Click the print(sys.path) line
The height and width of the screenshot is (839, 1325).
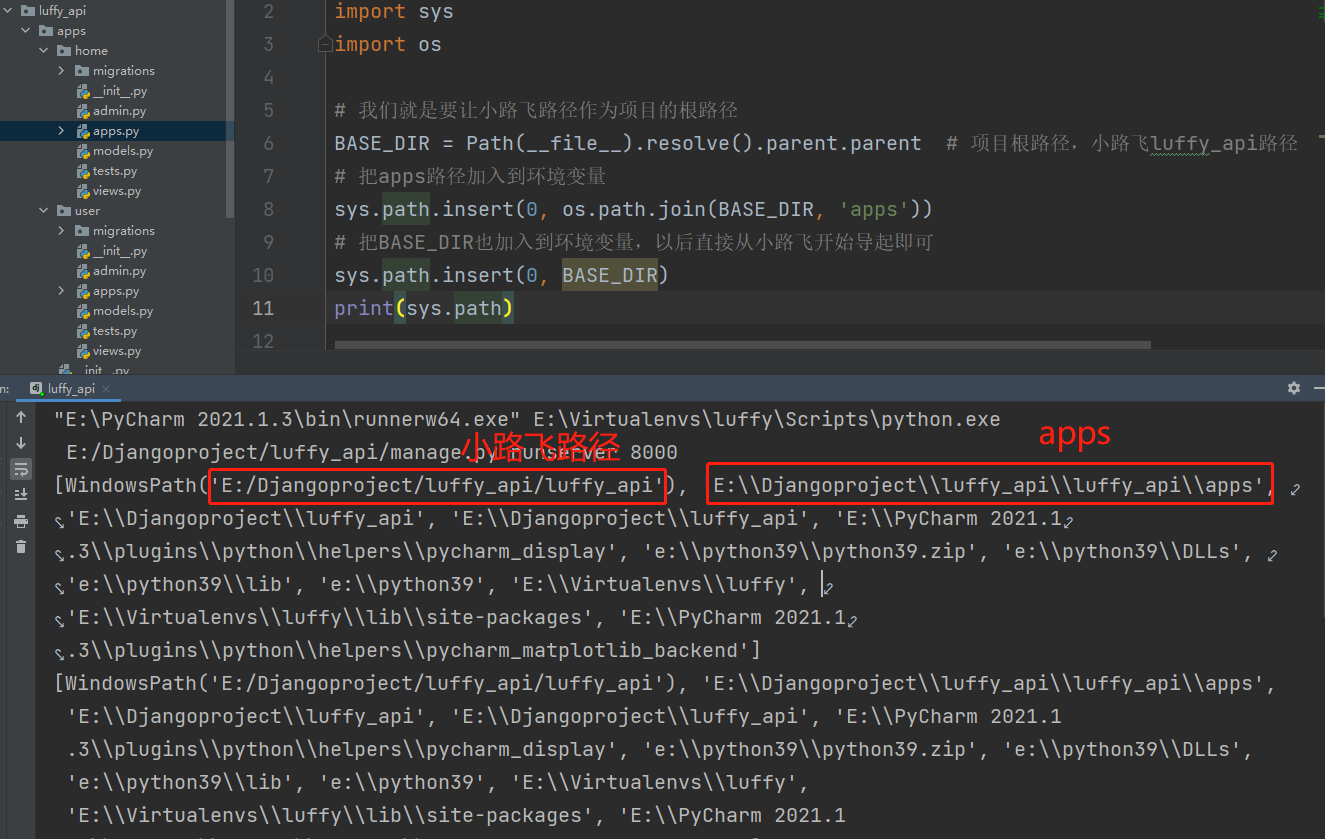click(424, 308)
